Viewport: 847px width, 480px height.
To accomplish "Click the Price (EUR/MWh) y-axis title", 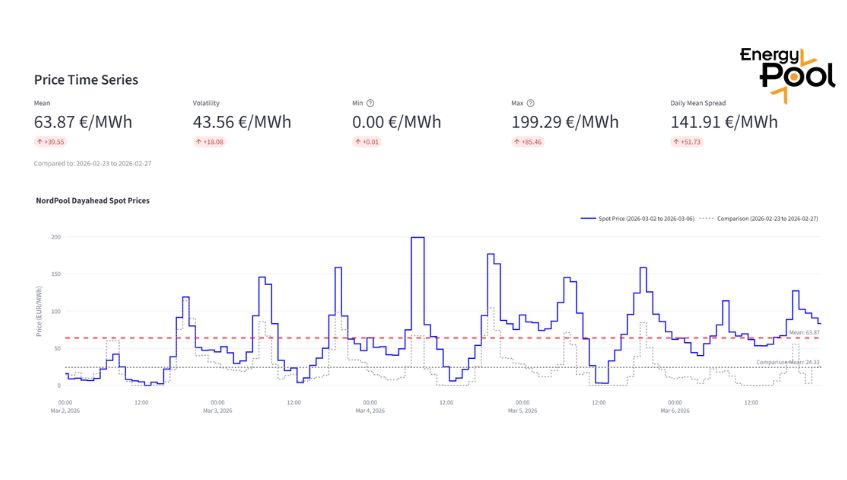I will point(39,311).
